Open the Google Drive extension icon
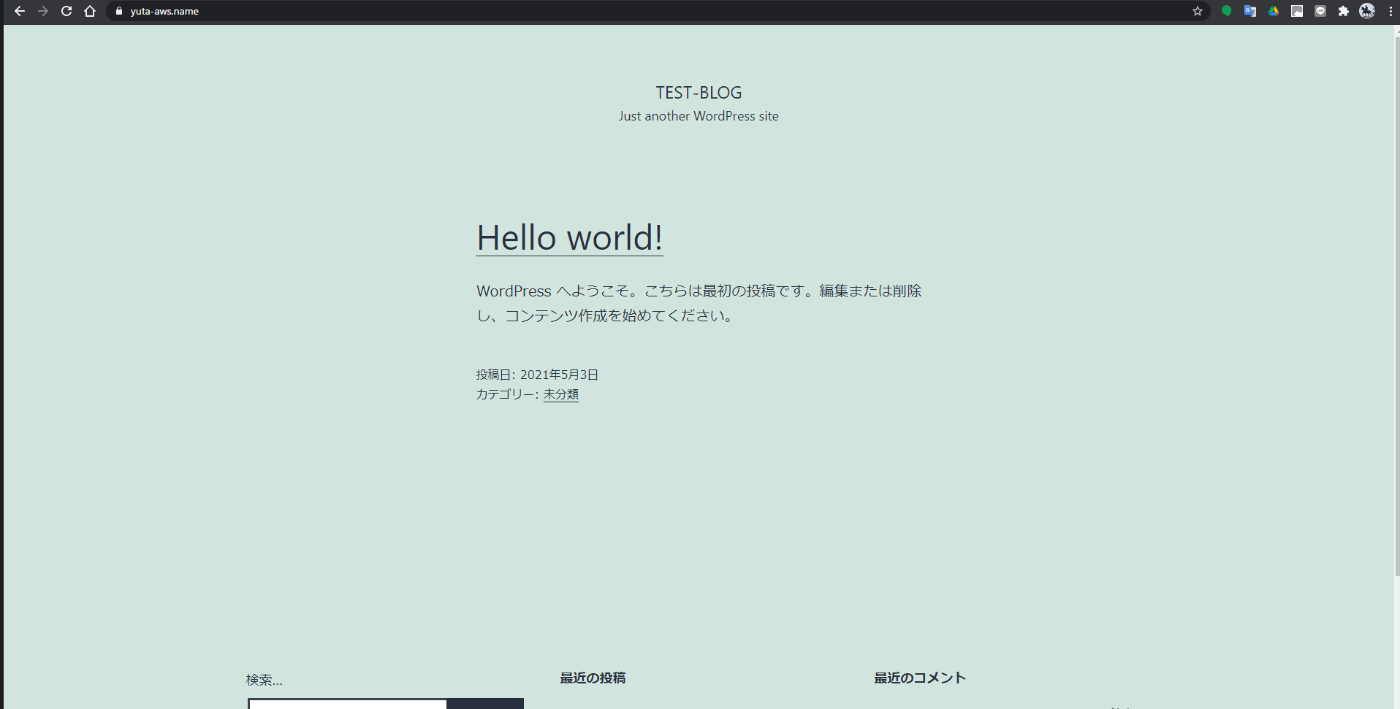 pyautogui.click(x=1274, y=11)
